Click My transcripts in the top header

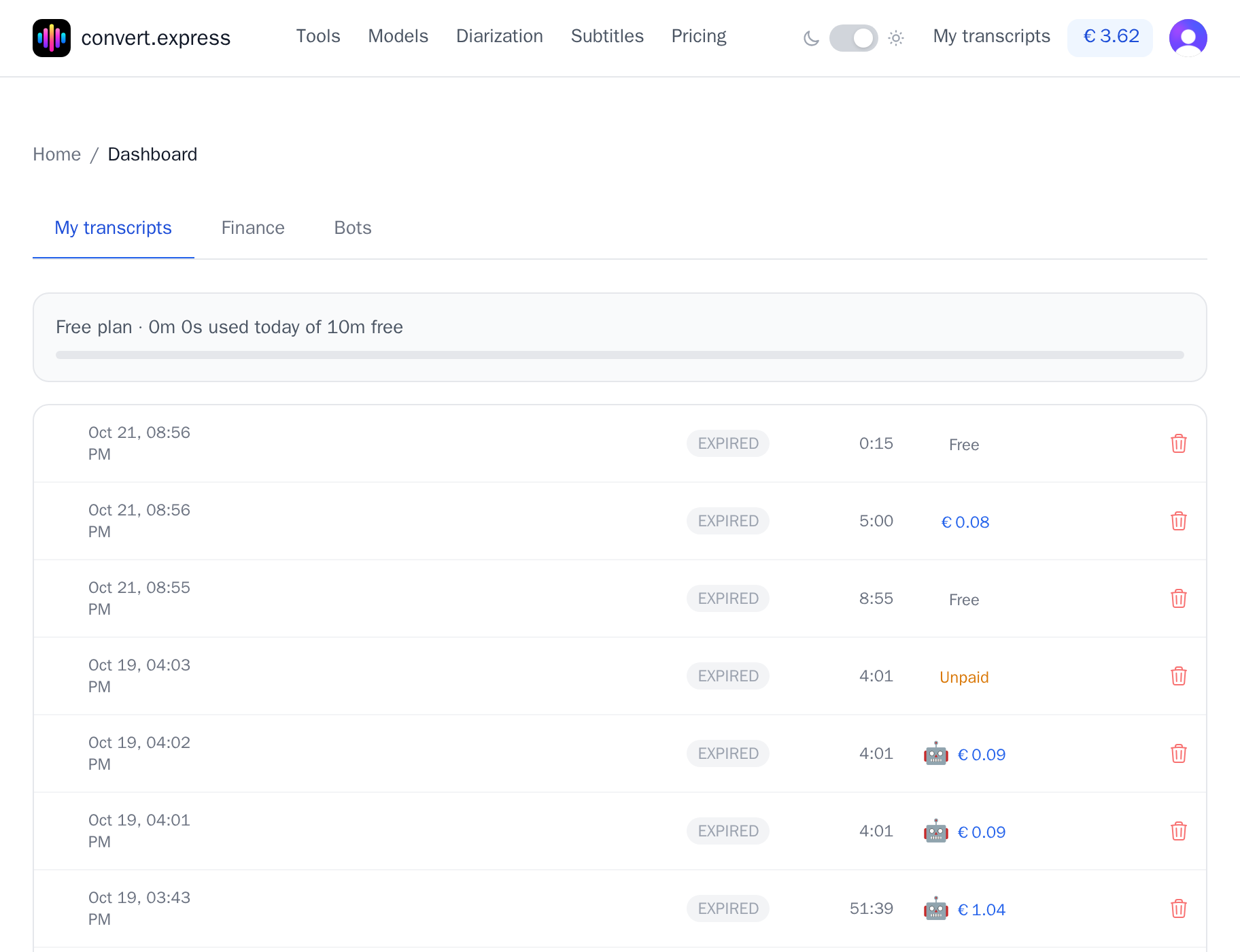[991, 36]
